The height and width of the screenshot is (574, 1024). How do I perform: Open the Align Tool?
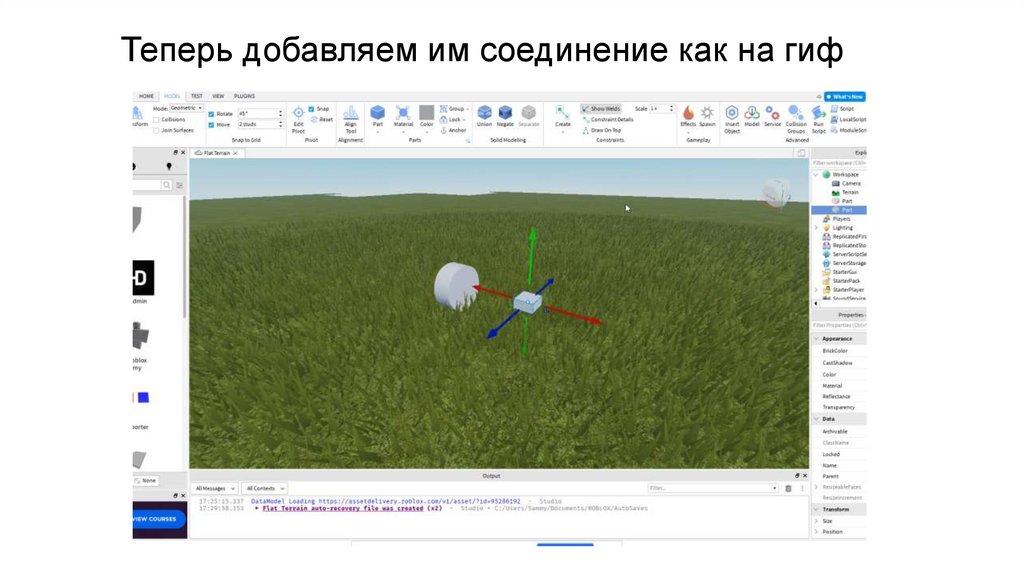(351, 120)
